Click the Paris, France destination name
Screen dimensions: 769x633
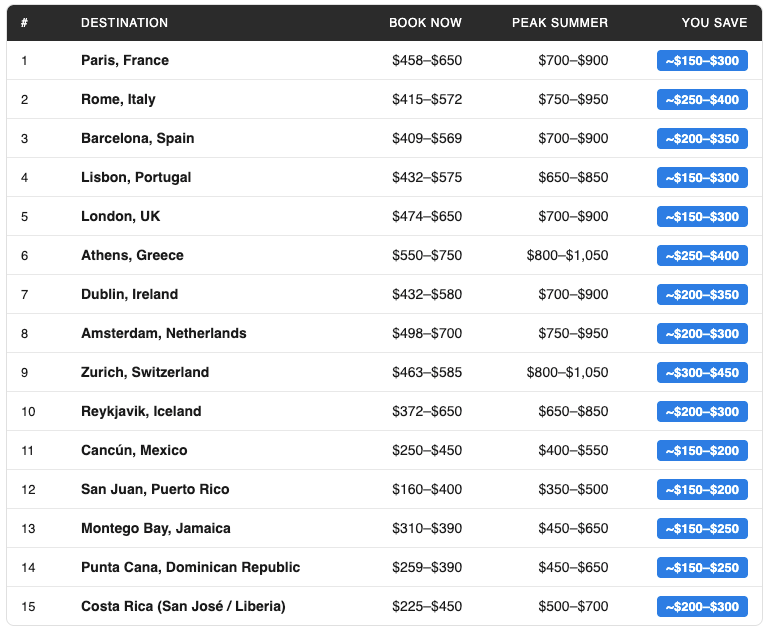coord(125,60)
